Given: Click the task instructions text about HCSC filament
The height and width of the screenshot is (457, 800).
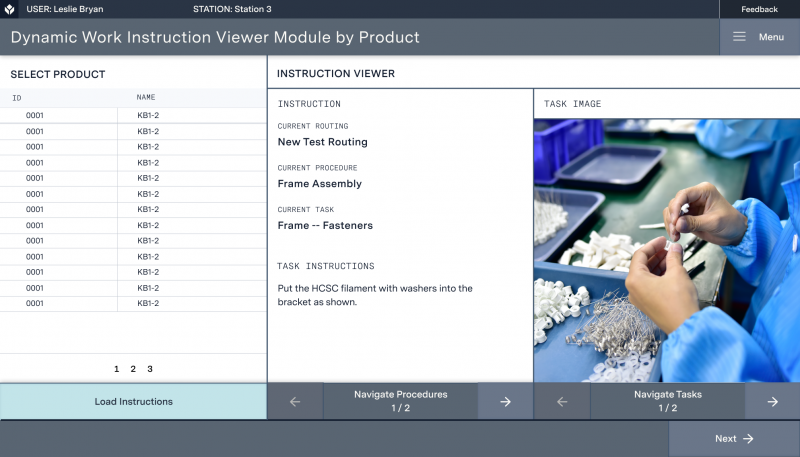Looking at the screenshot, I should (x=375, y=295).
